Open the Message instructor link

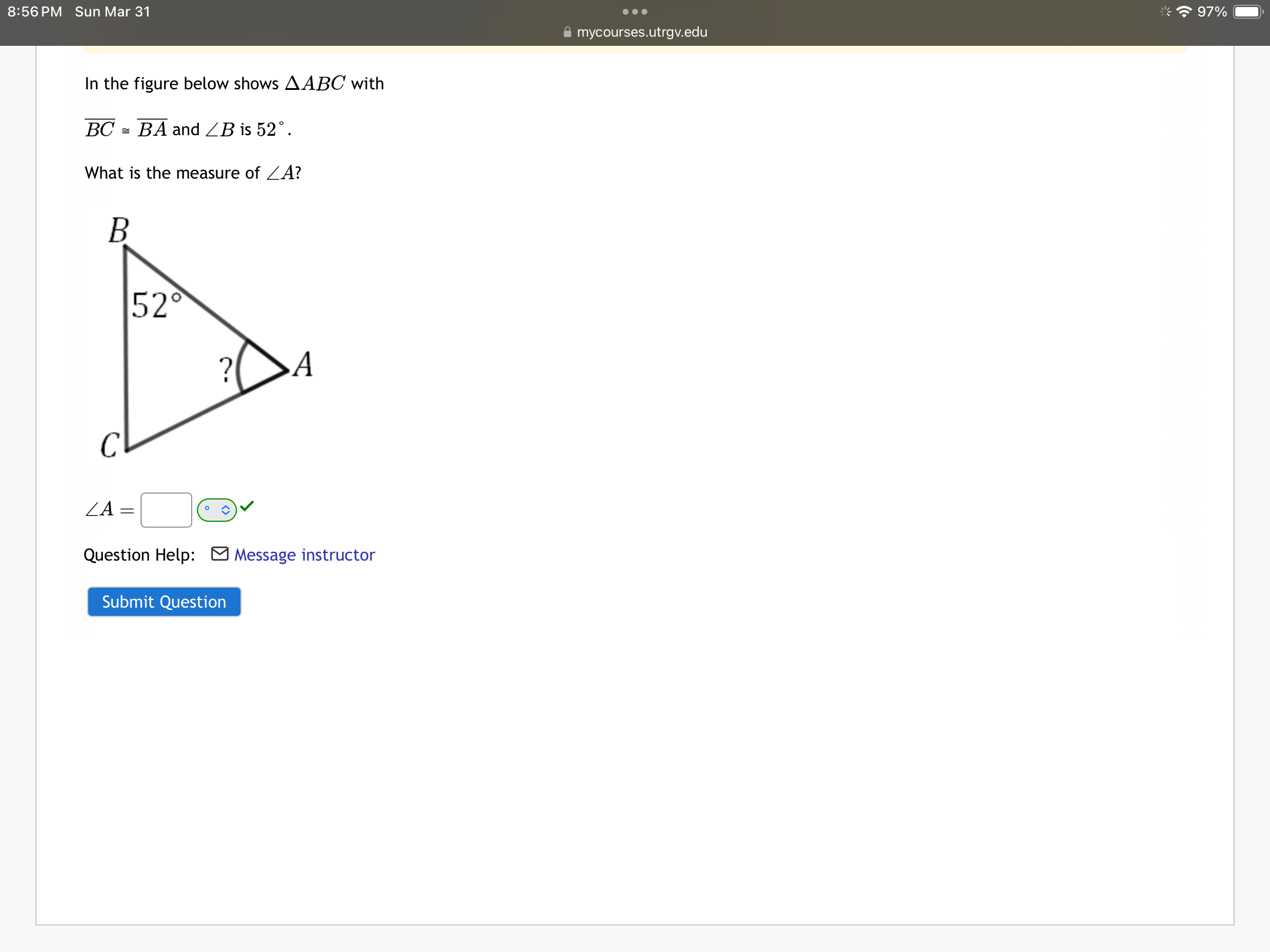[x=304, y=554]
